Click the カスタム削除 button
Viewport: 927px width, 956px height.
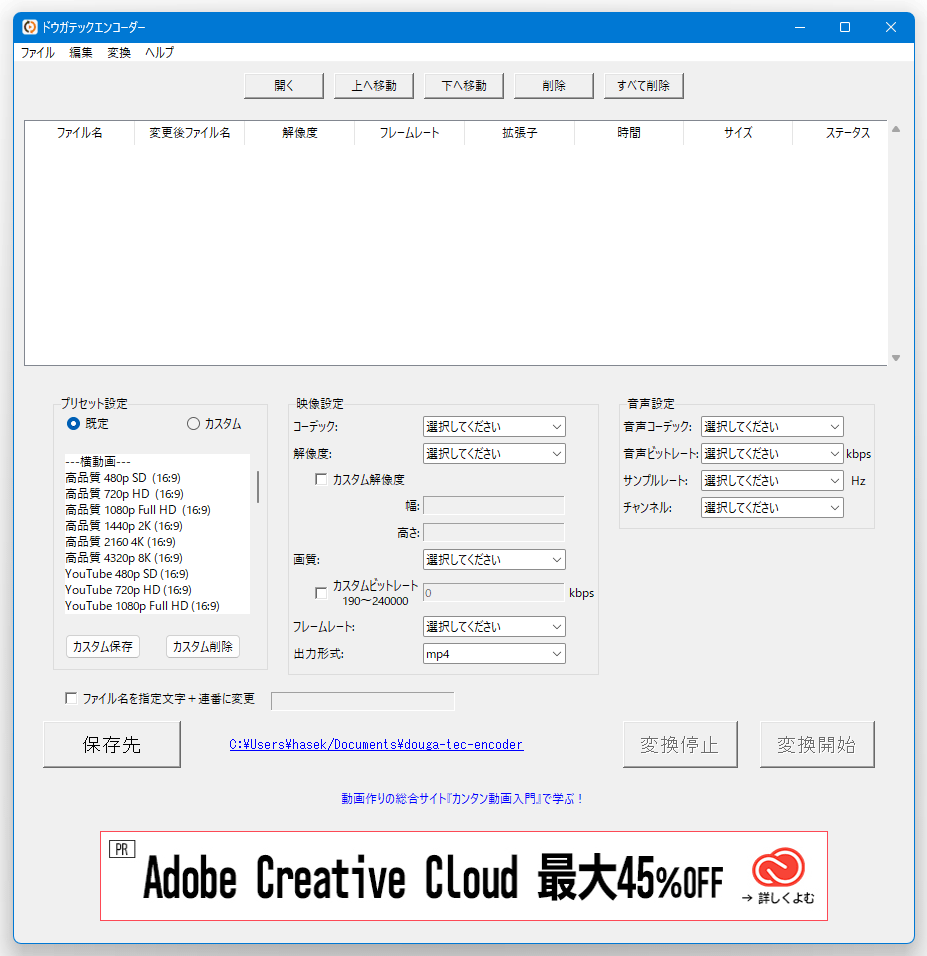(x=202, y=646)
